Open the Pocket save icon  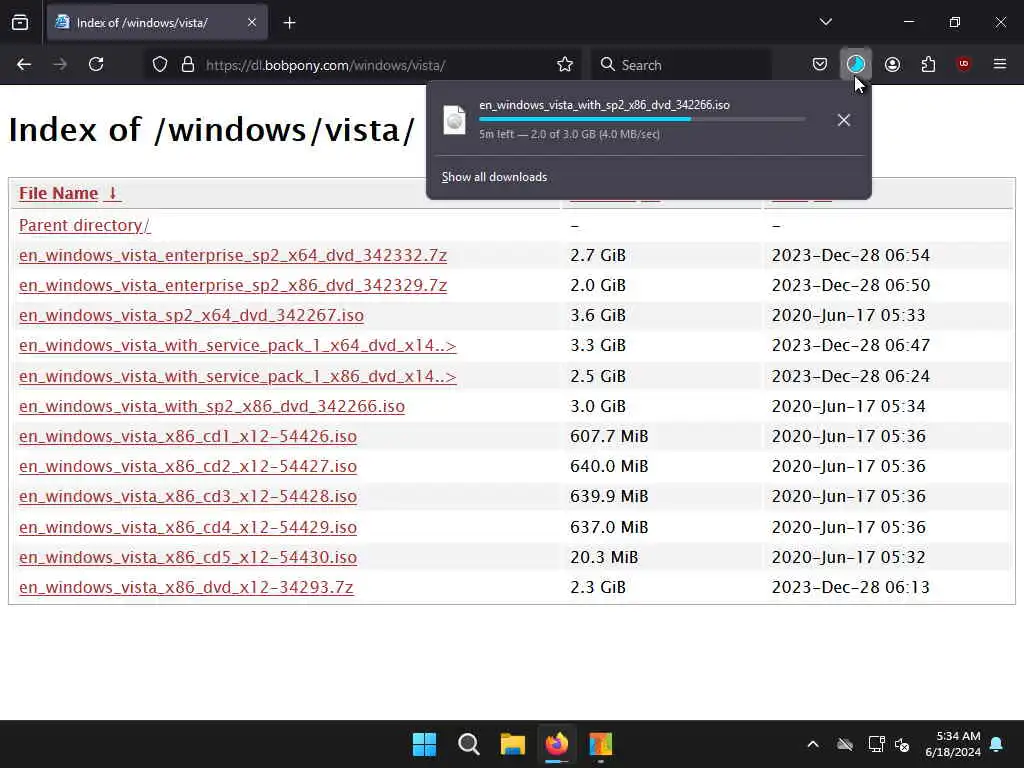820,64
